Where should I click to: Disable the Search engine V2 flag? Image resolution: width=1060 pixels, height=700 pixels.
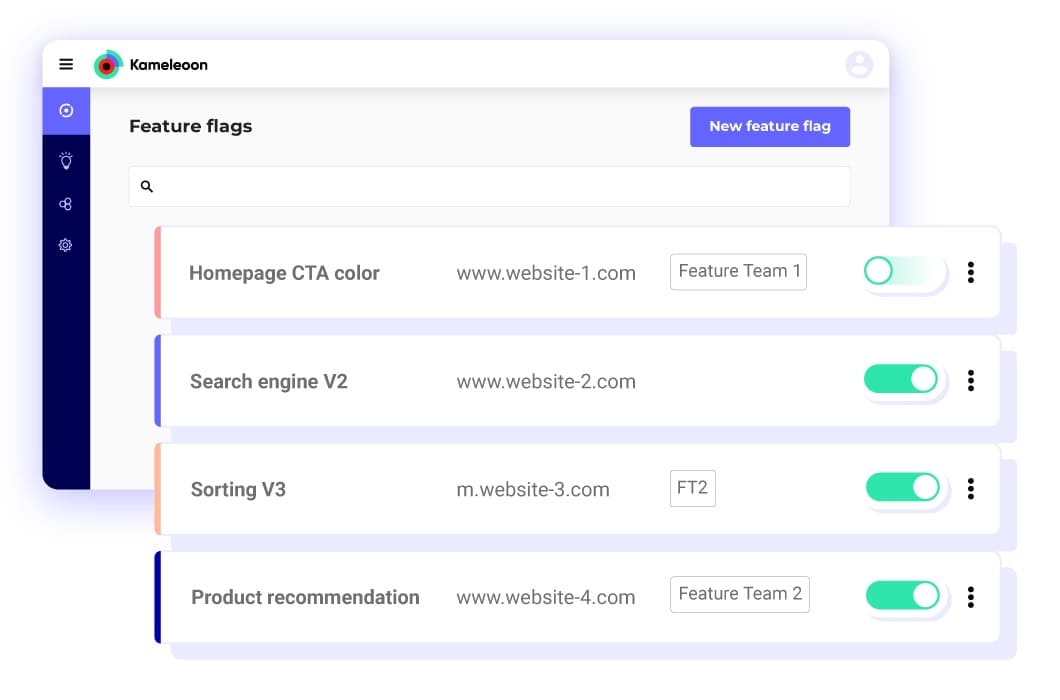coord(901,379)
